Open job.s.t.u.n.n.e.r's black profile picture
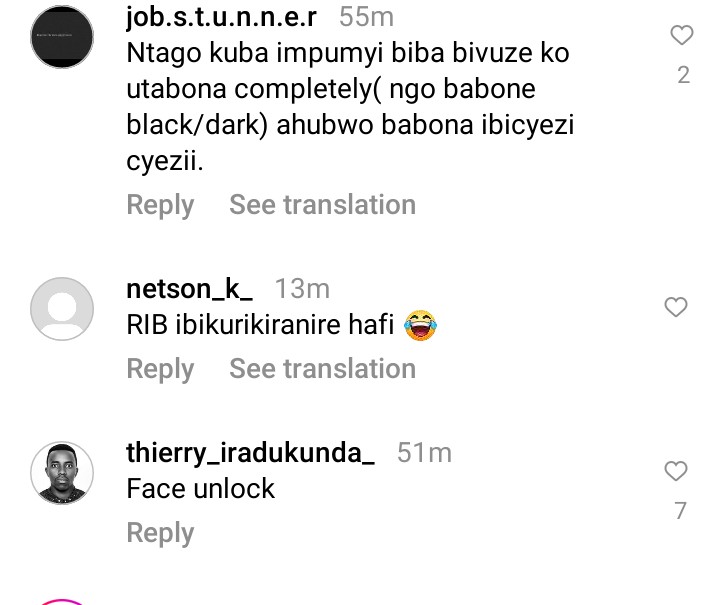 (62, 37)
